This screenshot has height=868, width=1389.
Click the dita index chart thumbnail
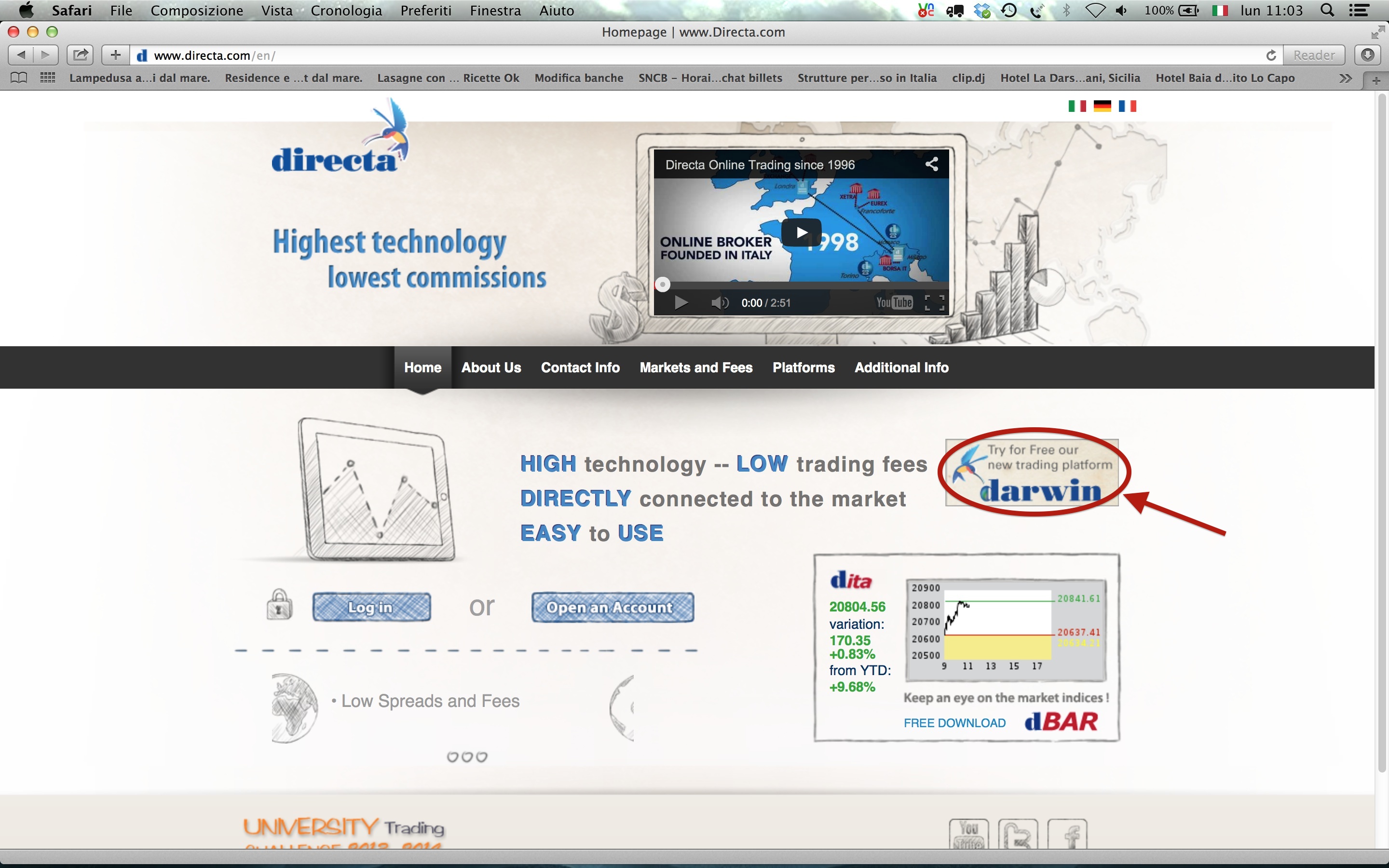1006,630
